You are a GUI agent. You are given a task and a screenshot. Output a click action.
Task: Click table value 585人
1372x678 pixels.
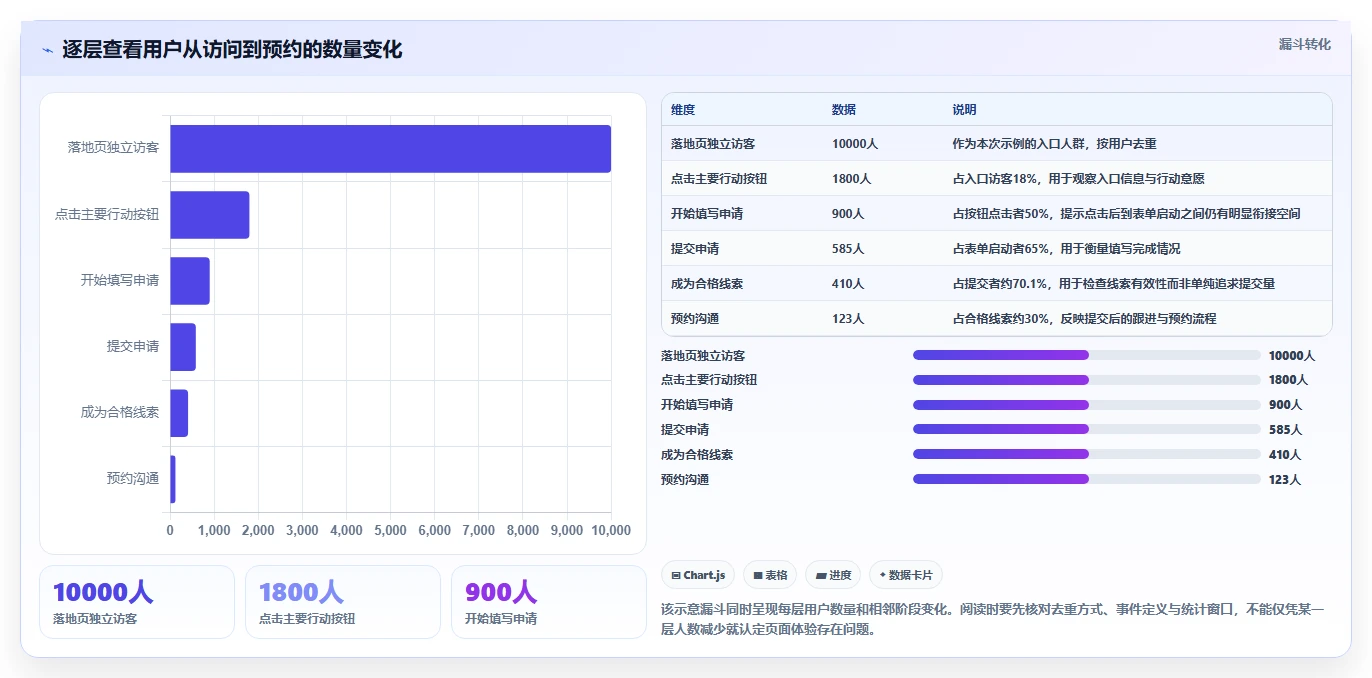pos(848,249)
